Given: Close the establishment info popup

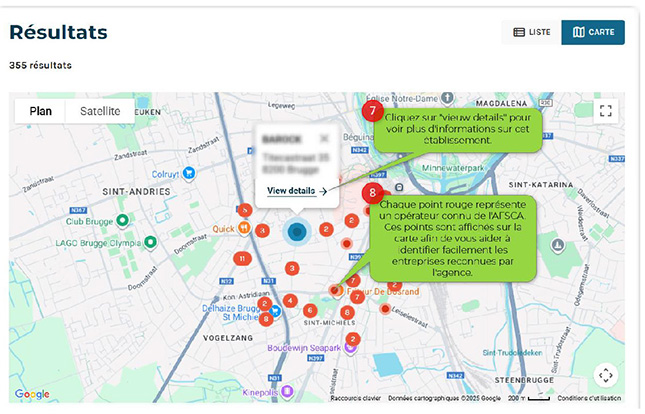Looking at the screenshot, I should pos(324,138).
